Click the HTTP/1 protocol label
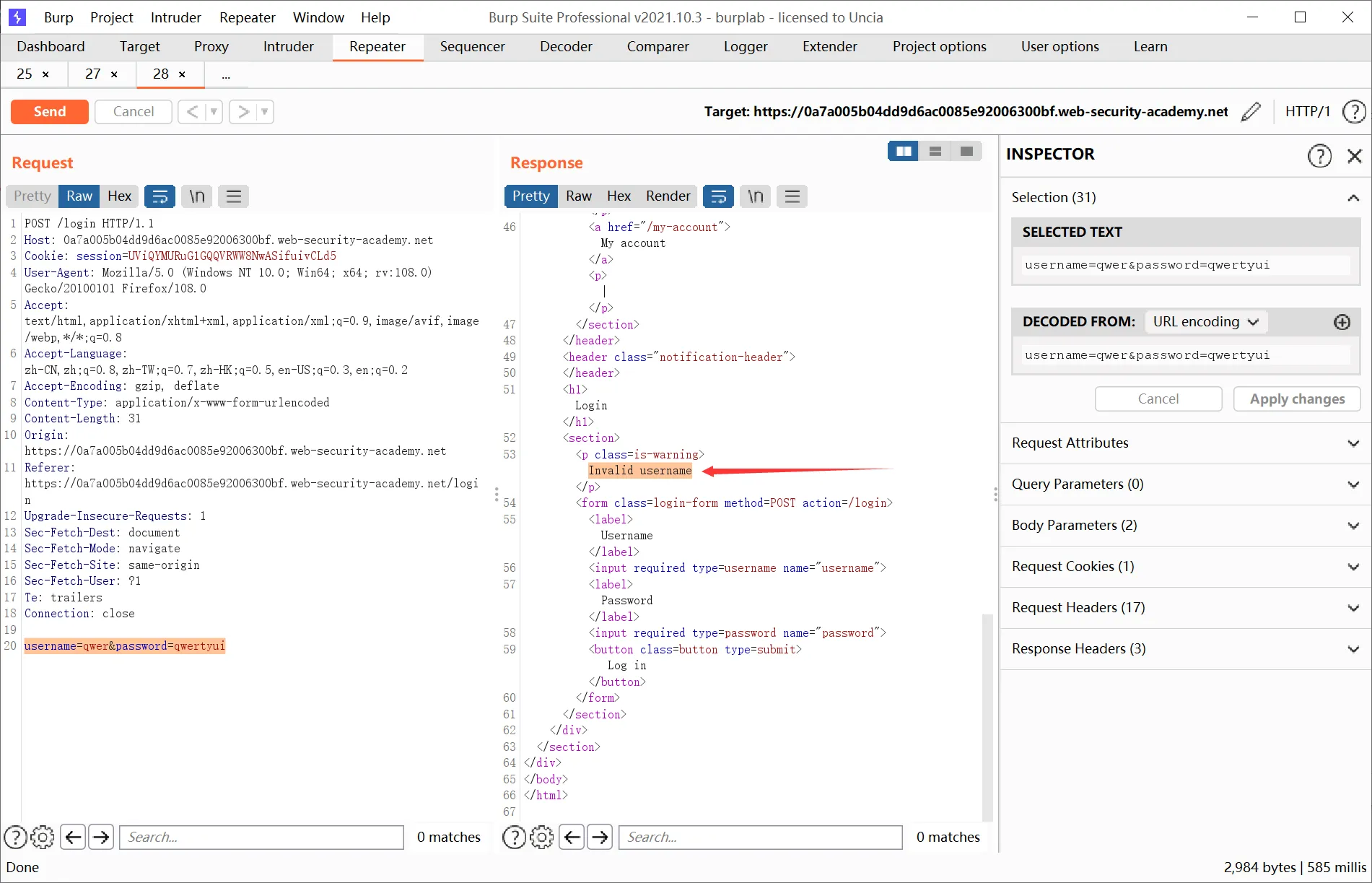This screenshot has width=1372, height=883. click(x=1308, y=112)
